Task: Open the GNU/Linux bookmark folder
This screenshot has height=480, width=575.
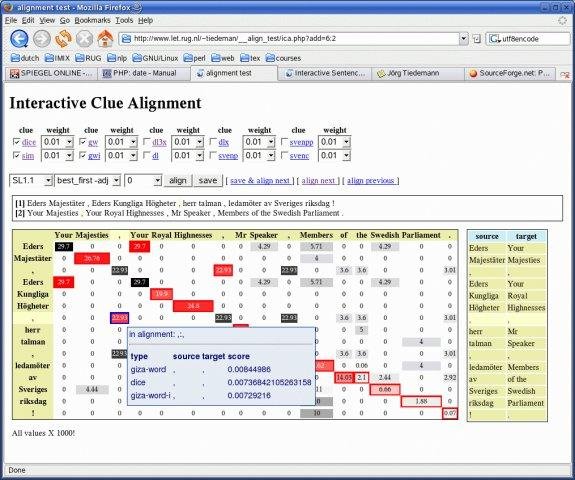Action: 155,58
